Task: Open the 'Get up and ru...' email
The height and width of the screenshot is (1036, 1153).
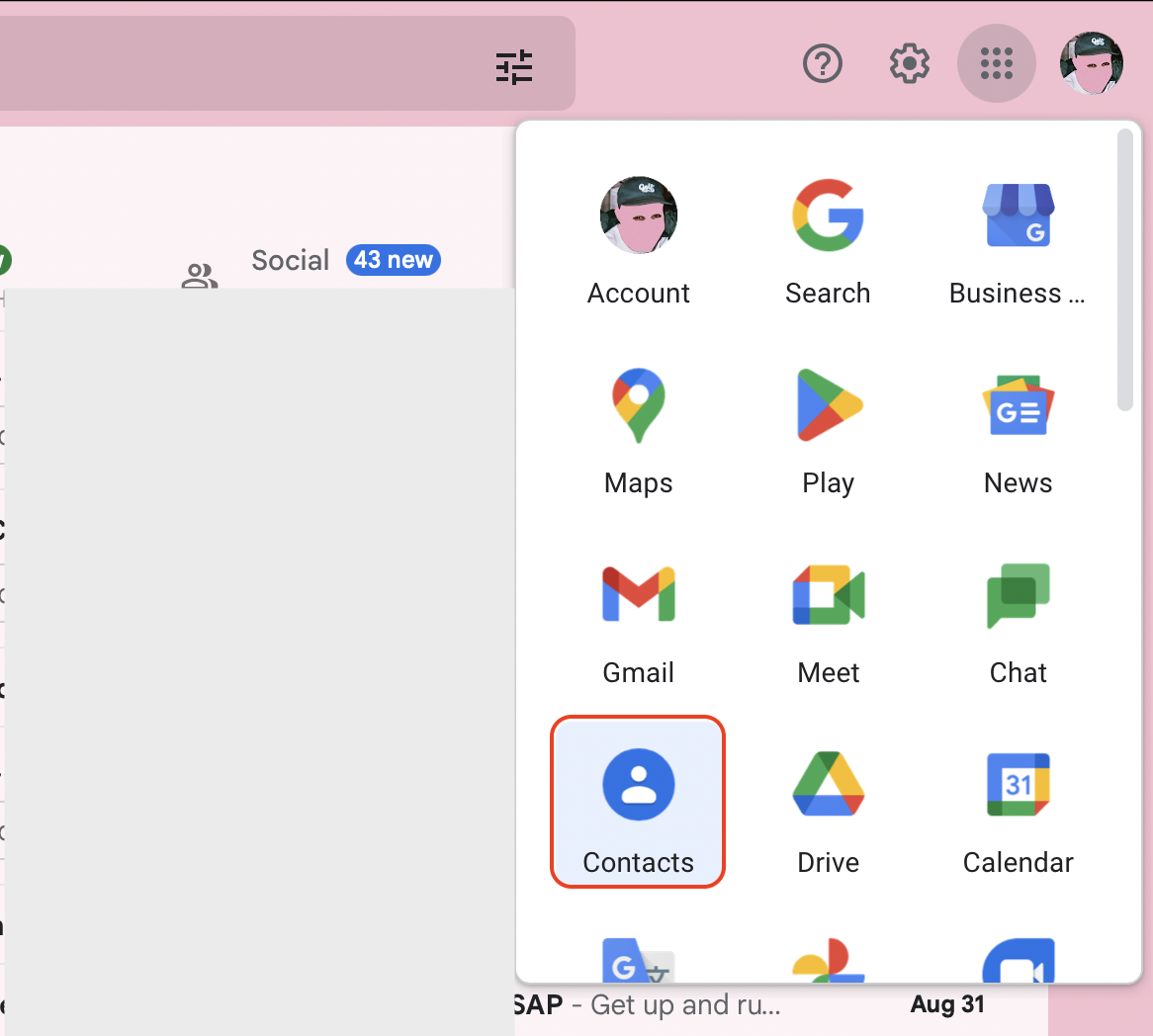Action: (685, 1004)
